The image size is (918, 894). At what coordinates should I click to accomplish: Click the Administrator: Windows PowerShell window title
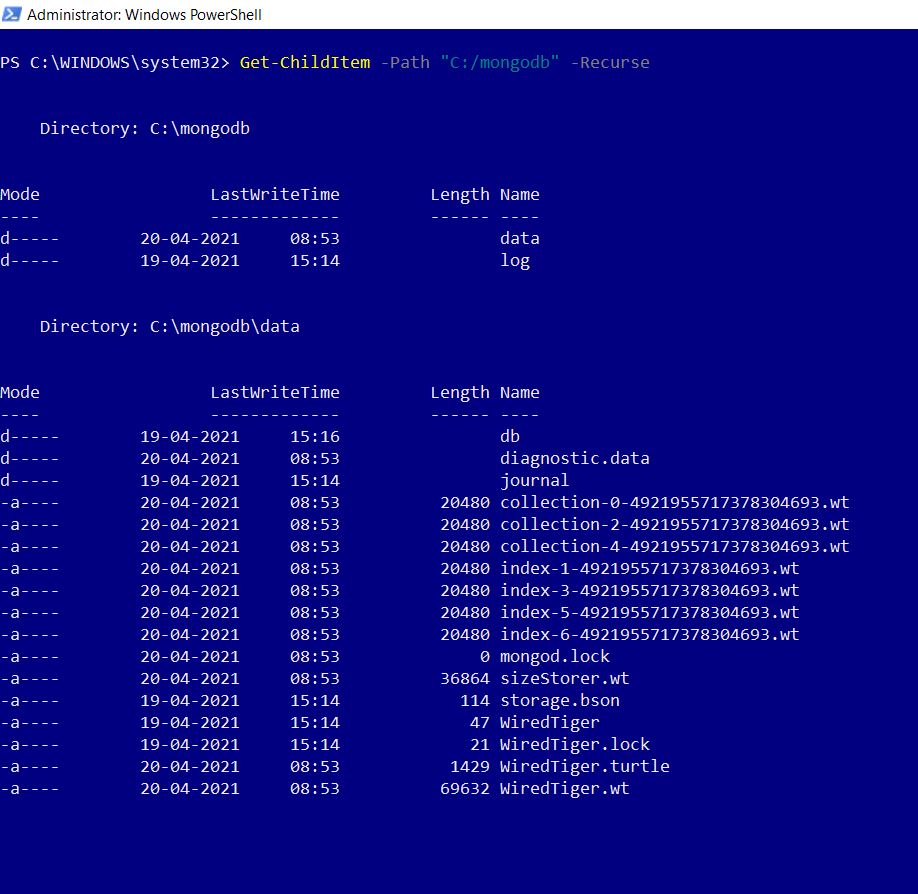pyautogui.click(x=144, y=15)
